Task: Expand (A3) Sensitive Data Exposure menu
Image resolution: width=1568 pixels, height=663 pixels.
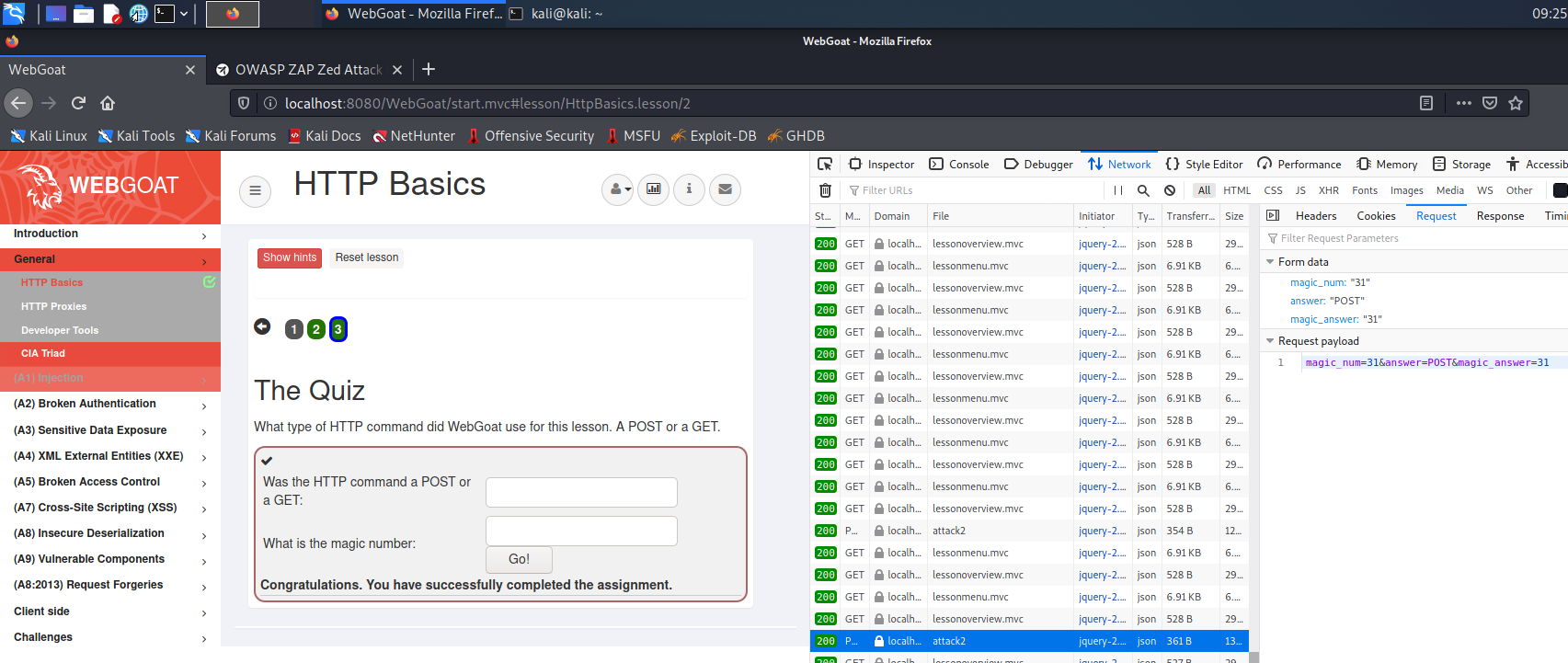Action: tap(110, 430)
